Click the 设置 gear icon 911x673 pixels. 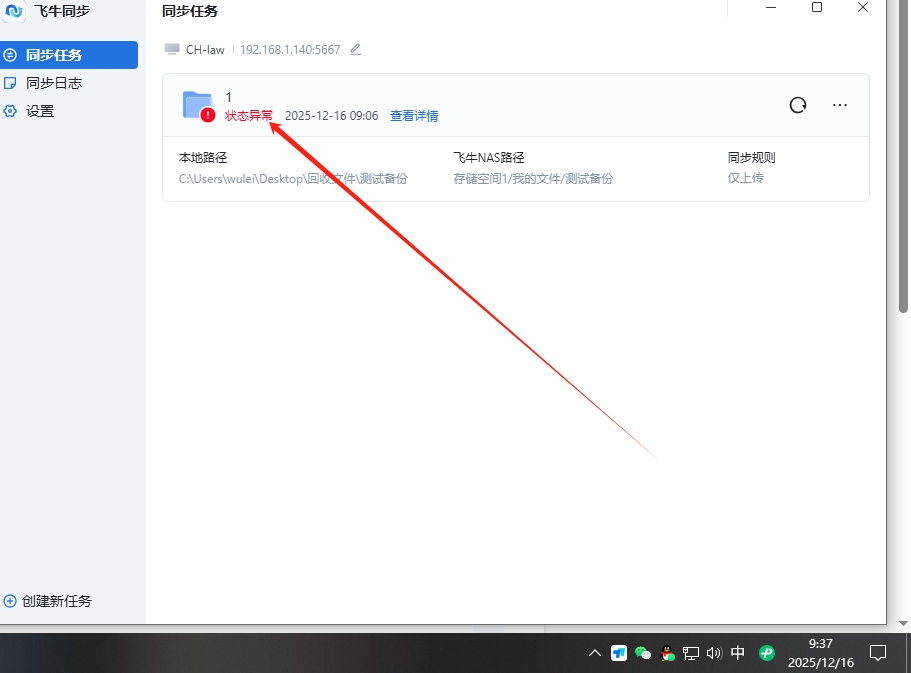point(10,111)
